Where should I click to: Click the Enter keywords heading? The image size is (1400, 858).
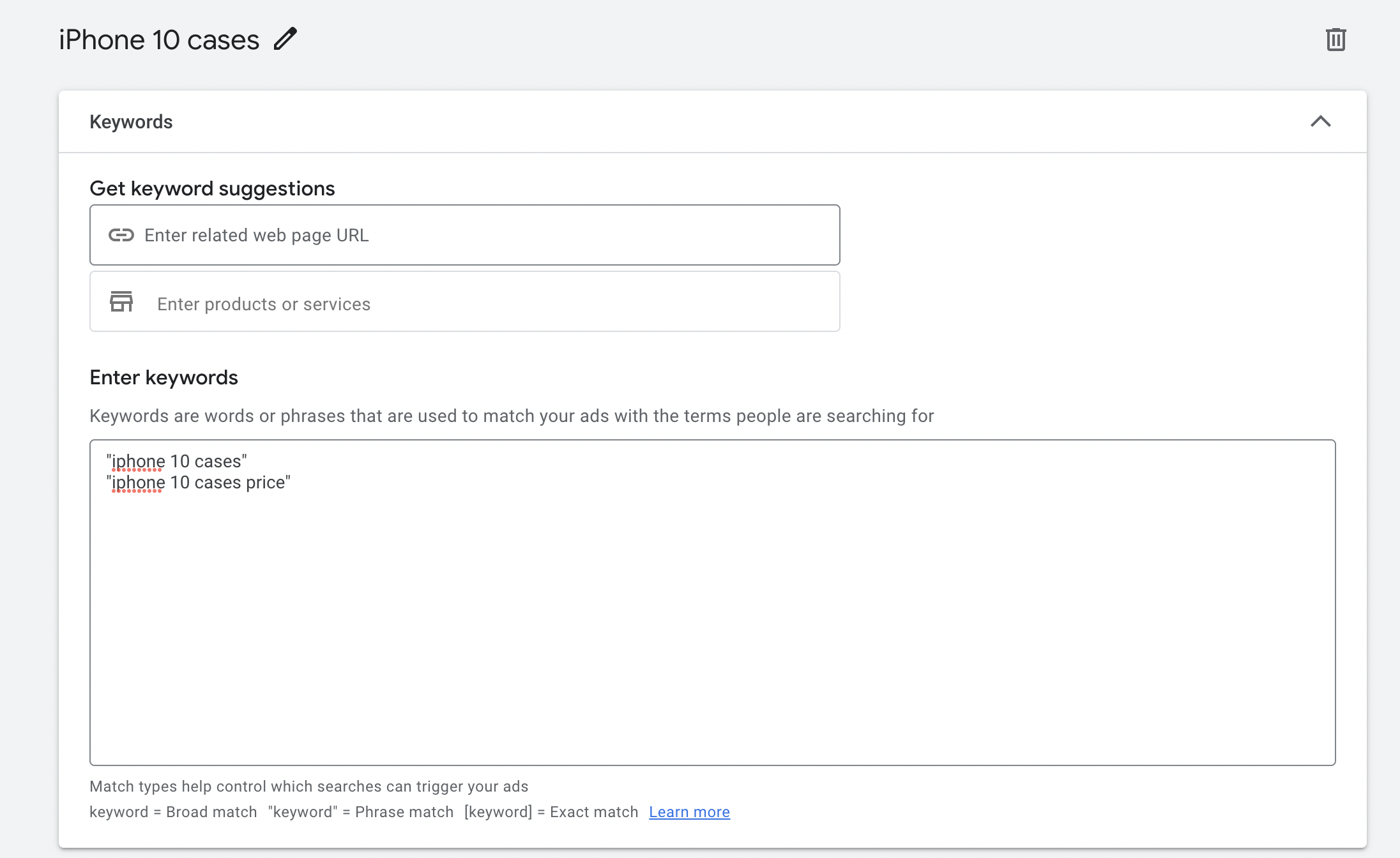[x=164, y=377]
